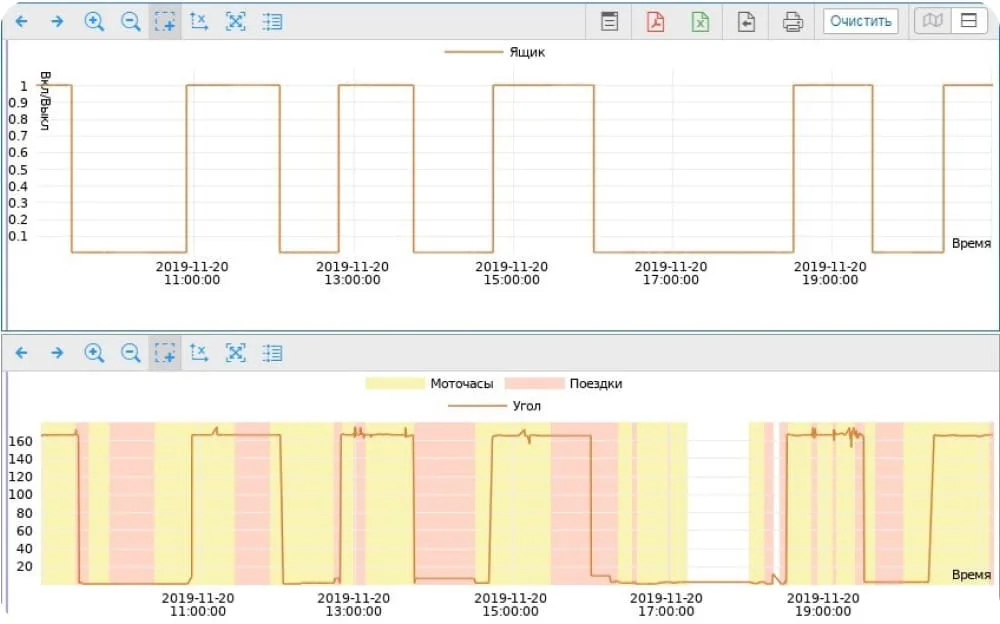This screenshot has height=624, width=1000.
Task: Open the report template icon before PDF
Action: coord(609,21)
